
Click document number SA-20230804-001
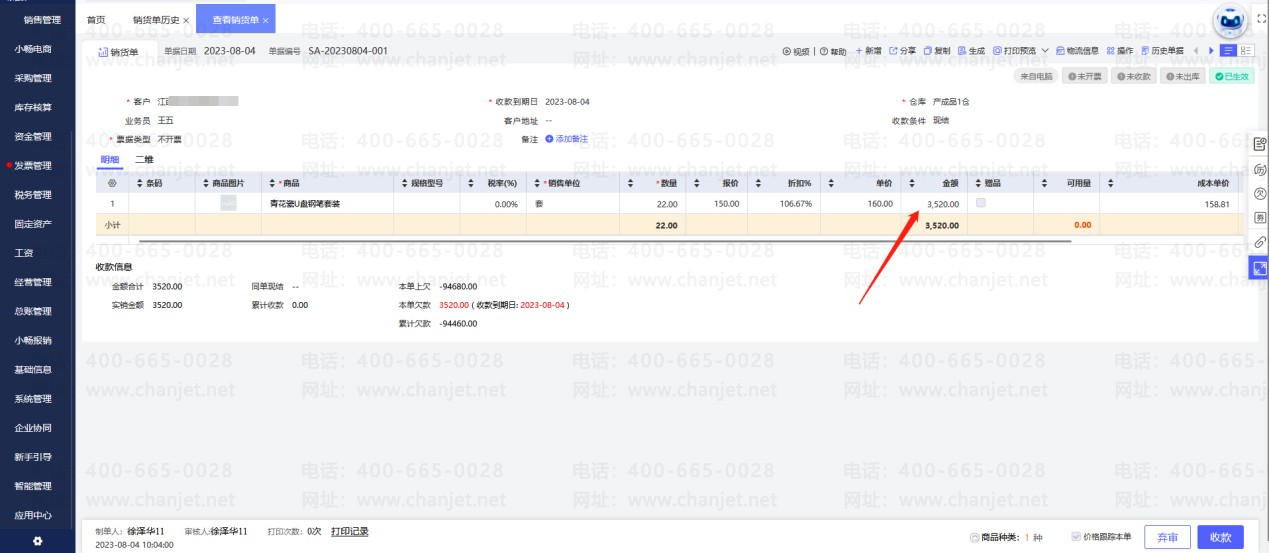348,50
